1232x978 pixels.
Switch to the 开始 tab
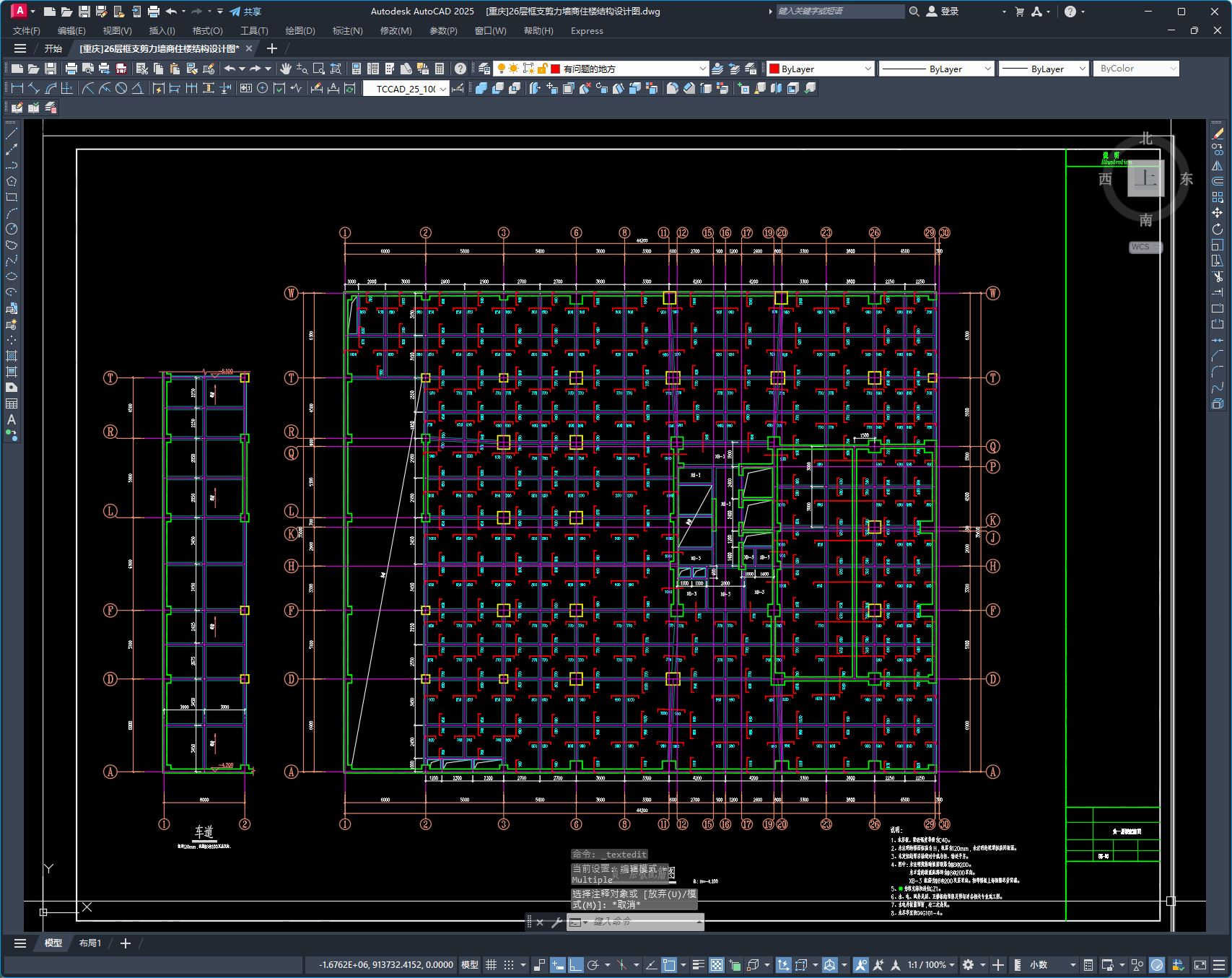click(x=53, y=48)
